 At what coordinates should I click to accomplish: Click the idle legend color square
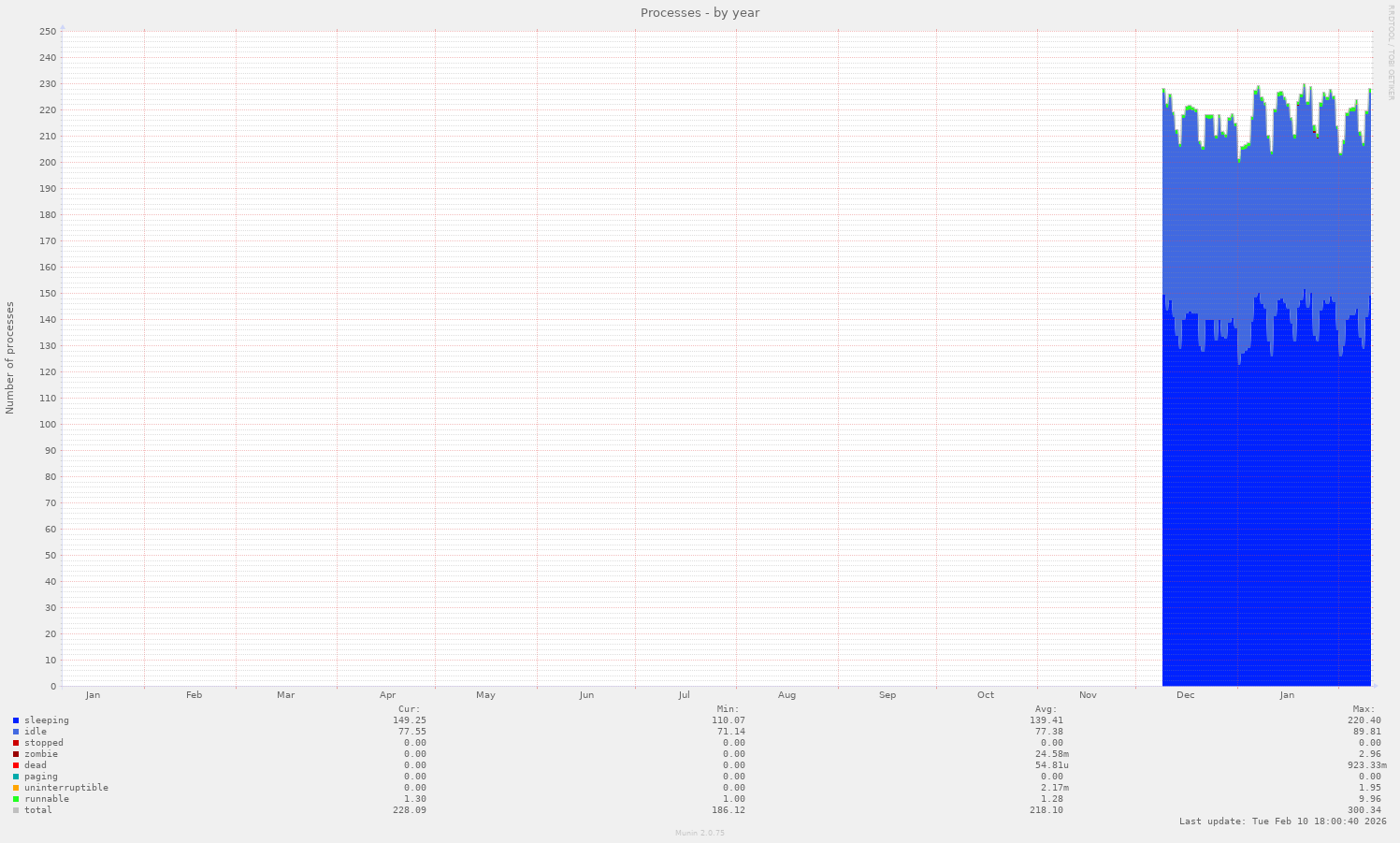tap(16, 732)
